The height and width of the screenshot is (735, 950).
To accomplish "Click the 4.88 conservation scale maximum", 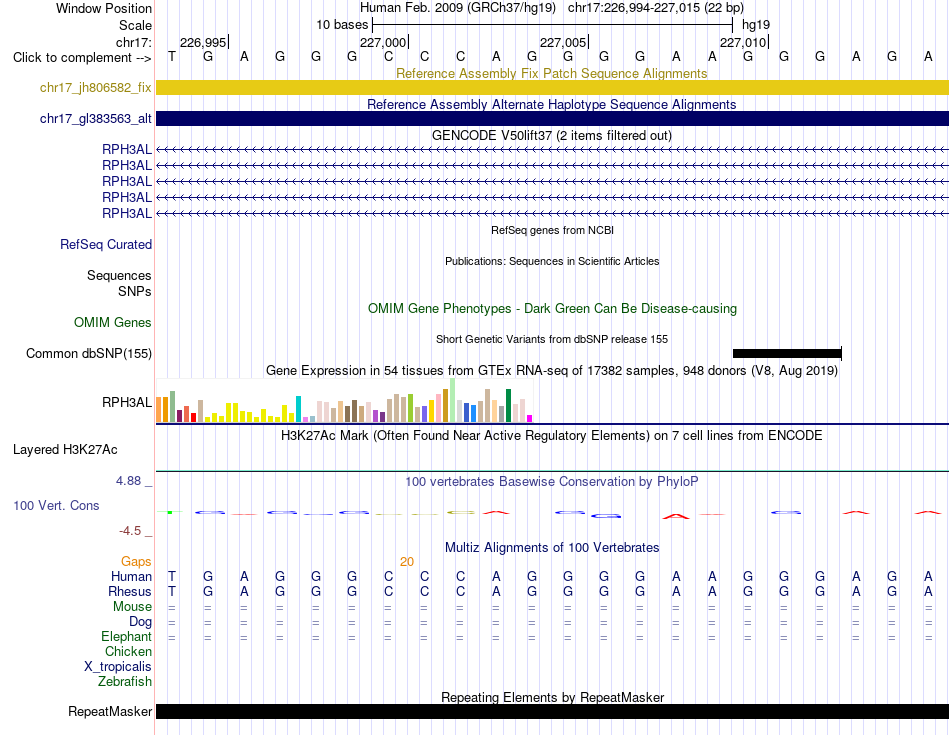I will [128, 481].
